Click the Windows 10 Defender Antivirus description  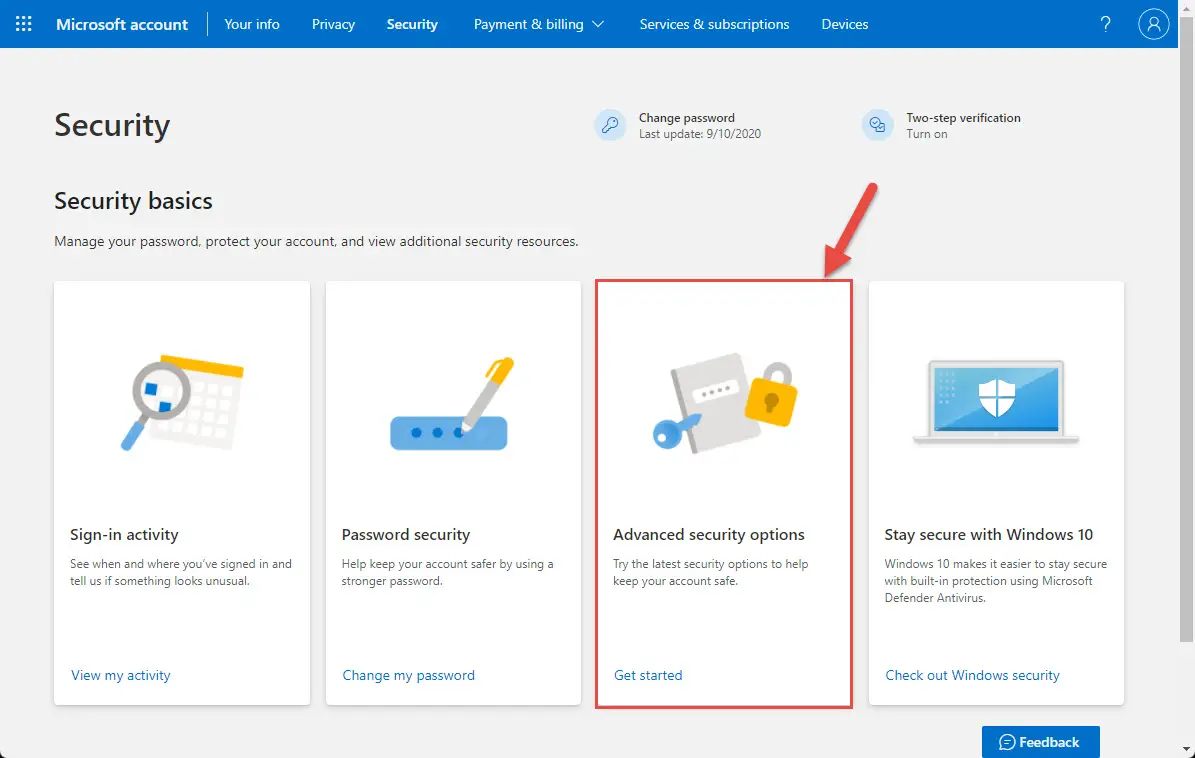(x=995, y=580)
